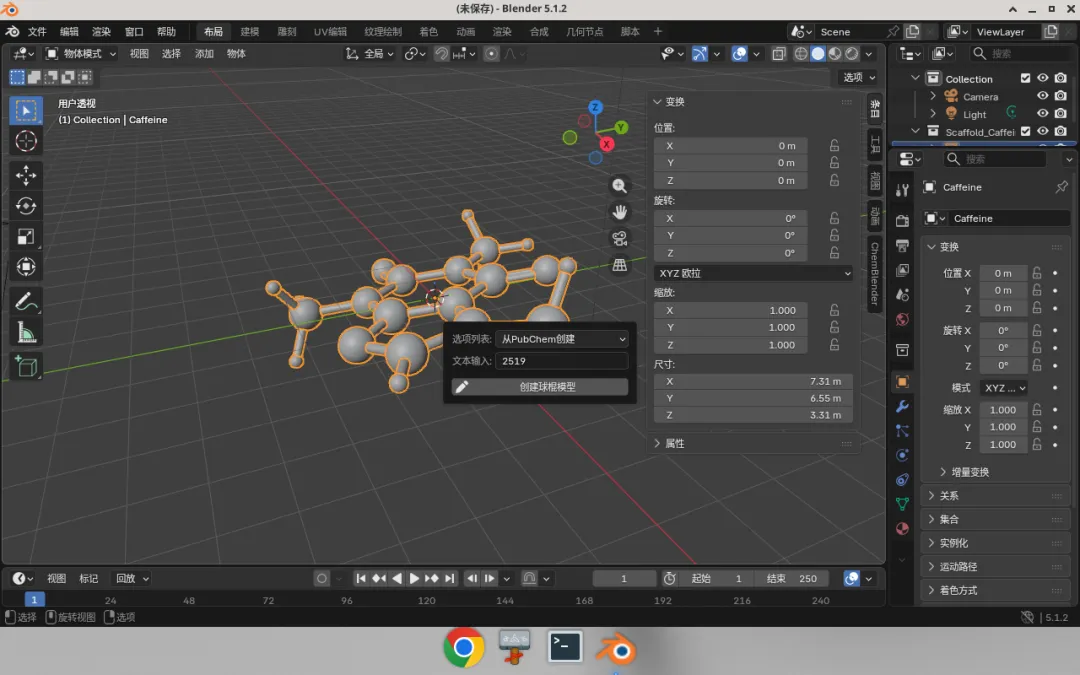The image size is (1080, 675).
Task: Activate the Annotate pencil tool
Action: [26, 301]
